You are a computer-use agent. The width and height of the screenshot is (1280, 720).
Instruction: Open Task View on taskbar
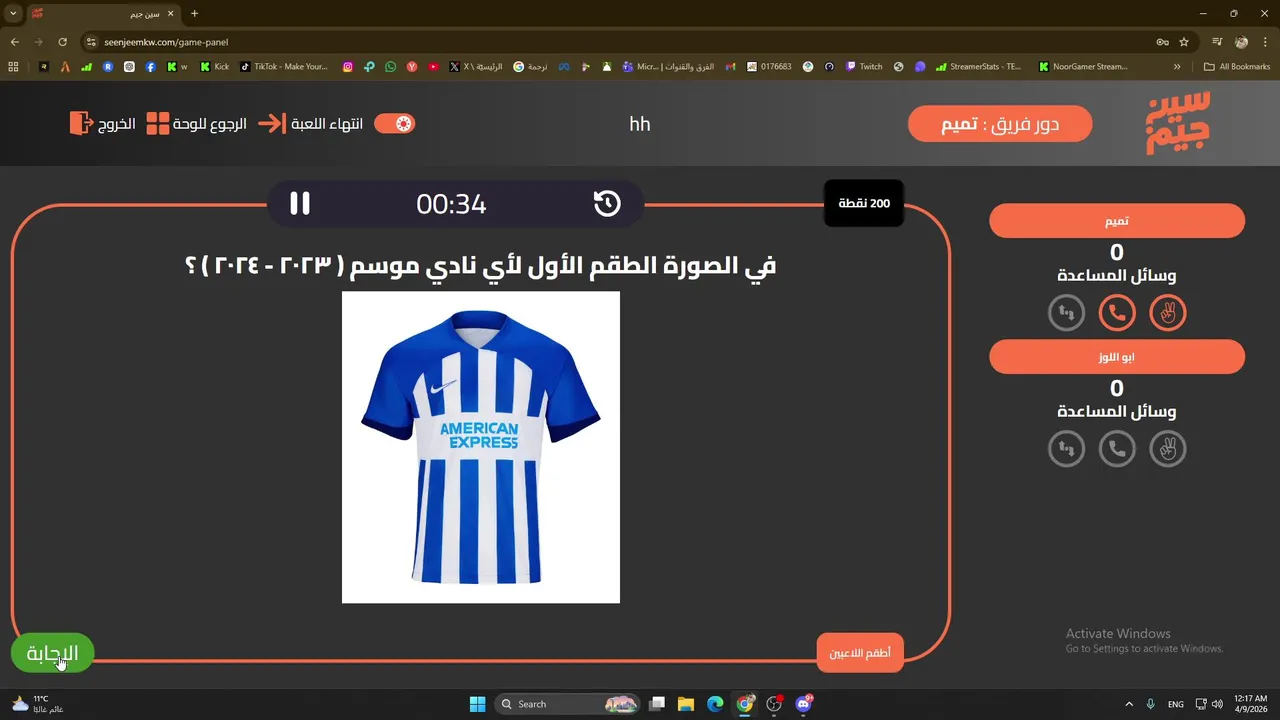point(657,704)
